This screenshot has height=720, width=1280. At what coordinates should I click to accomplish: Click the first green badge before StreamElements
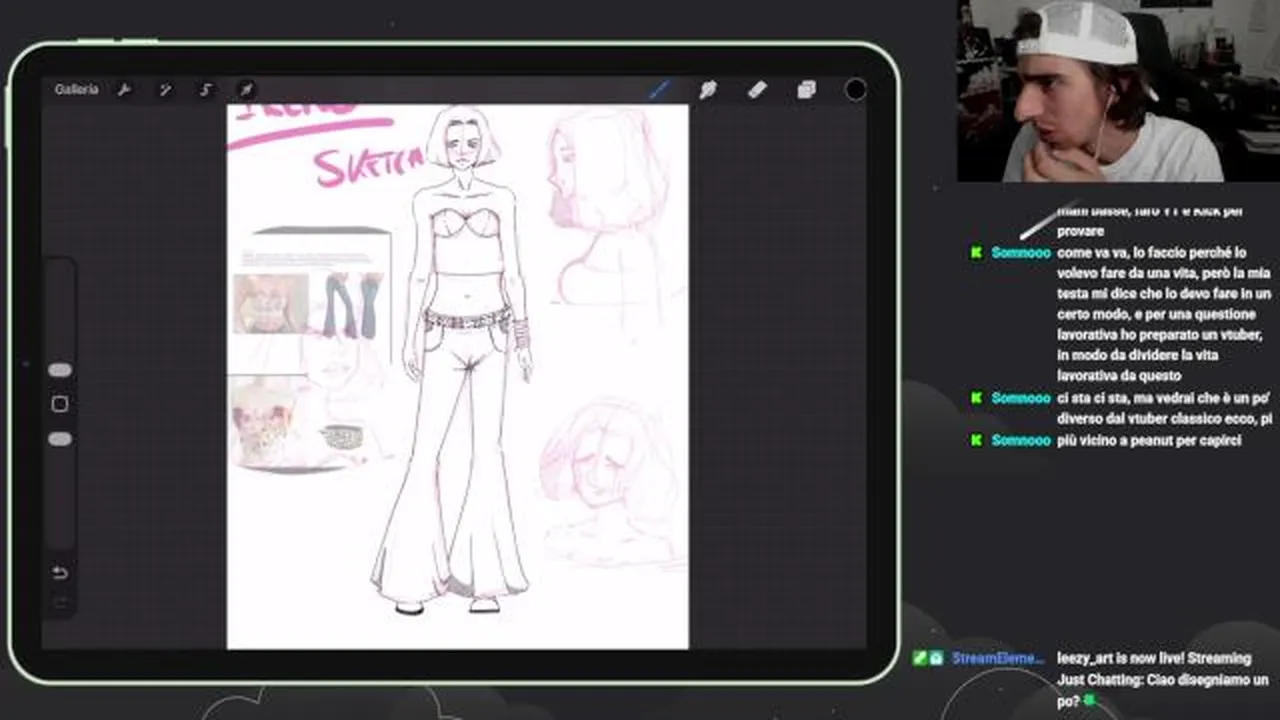click(x=919, y=658)
